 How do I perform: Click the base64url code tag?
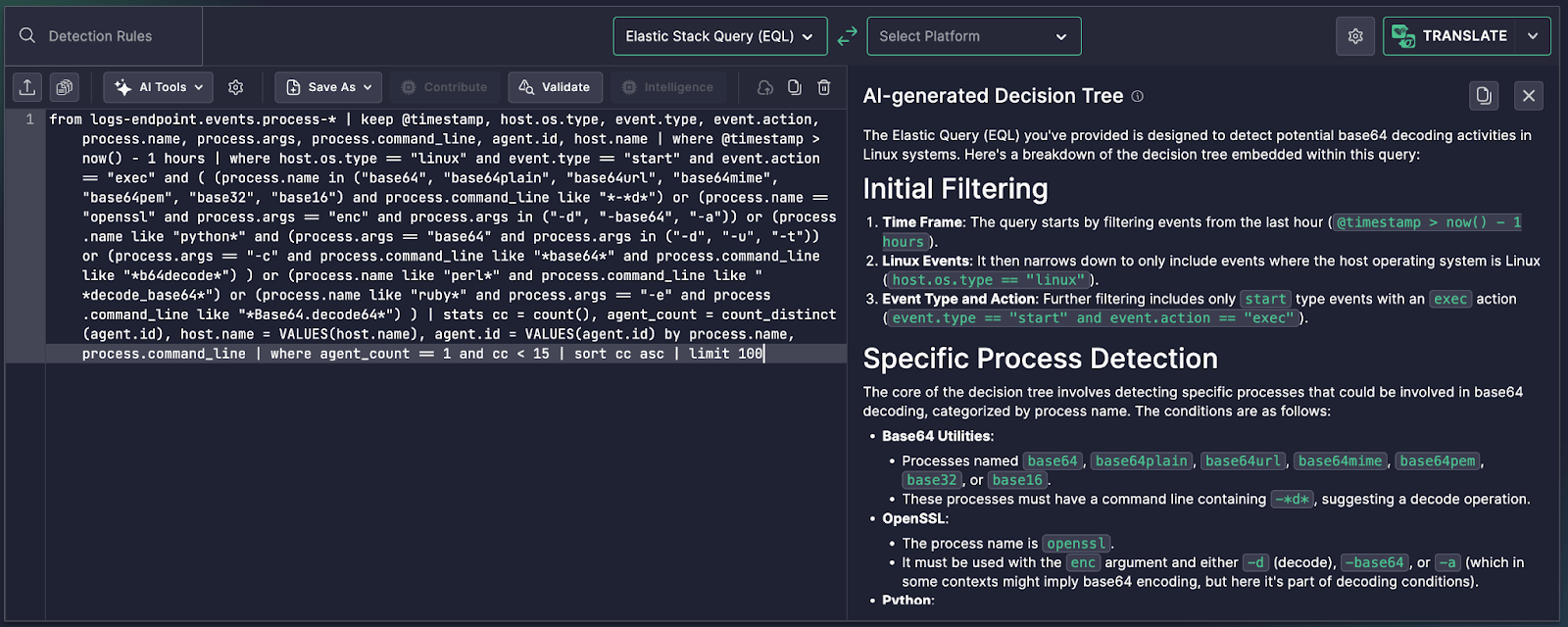[x=1243, y=460]
